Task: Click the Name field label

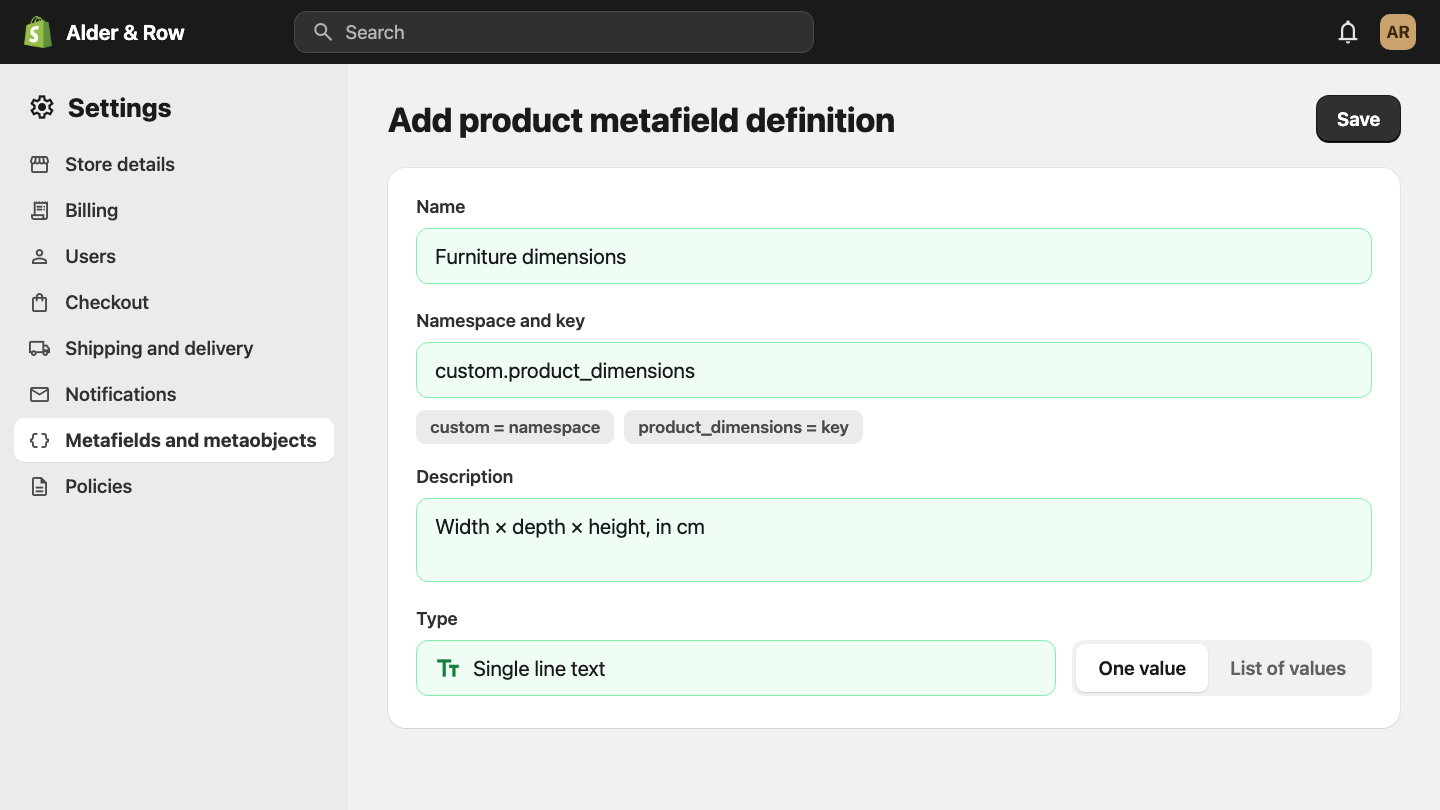Action: point(441,207)
